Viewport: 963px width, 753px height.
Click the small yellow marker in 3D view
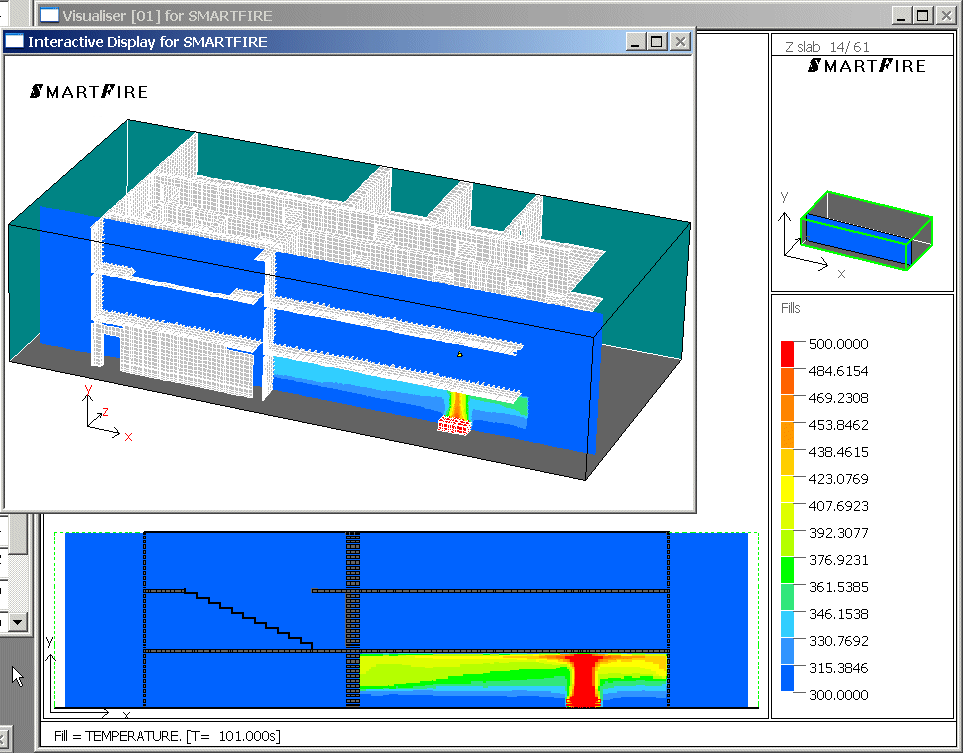click(x=459, y=354)
